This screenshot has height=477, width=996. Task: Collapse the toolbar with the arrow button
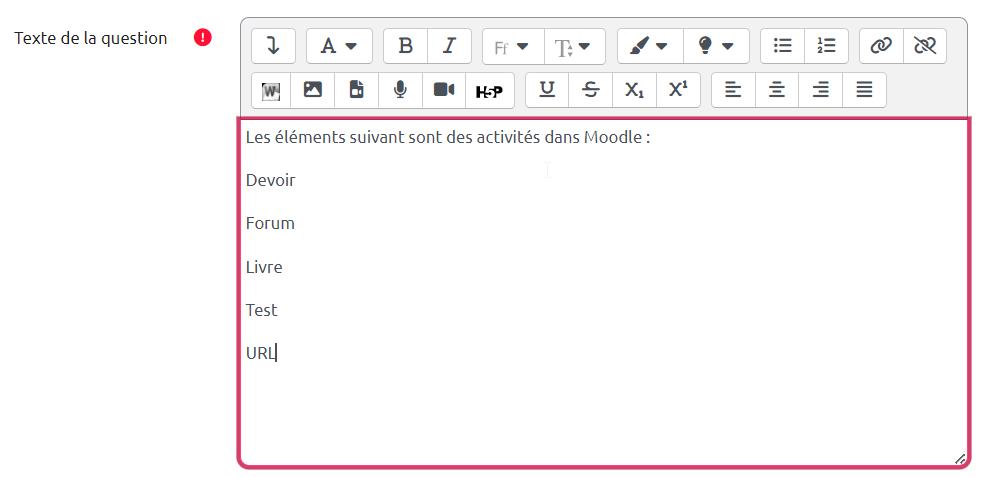(273, 46)
